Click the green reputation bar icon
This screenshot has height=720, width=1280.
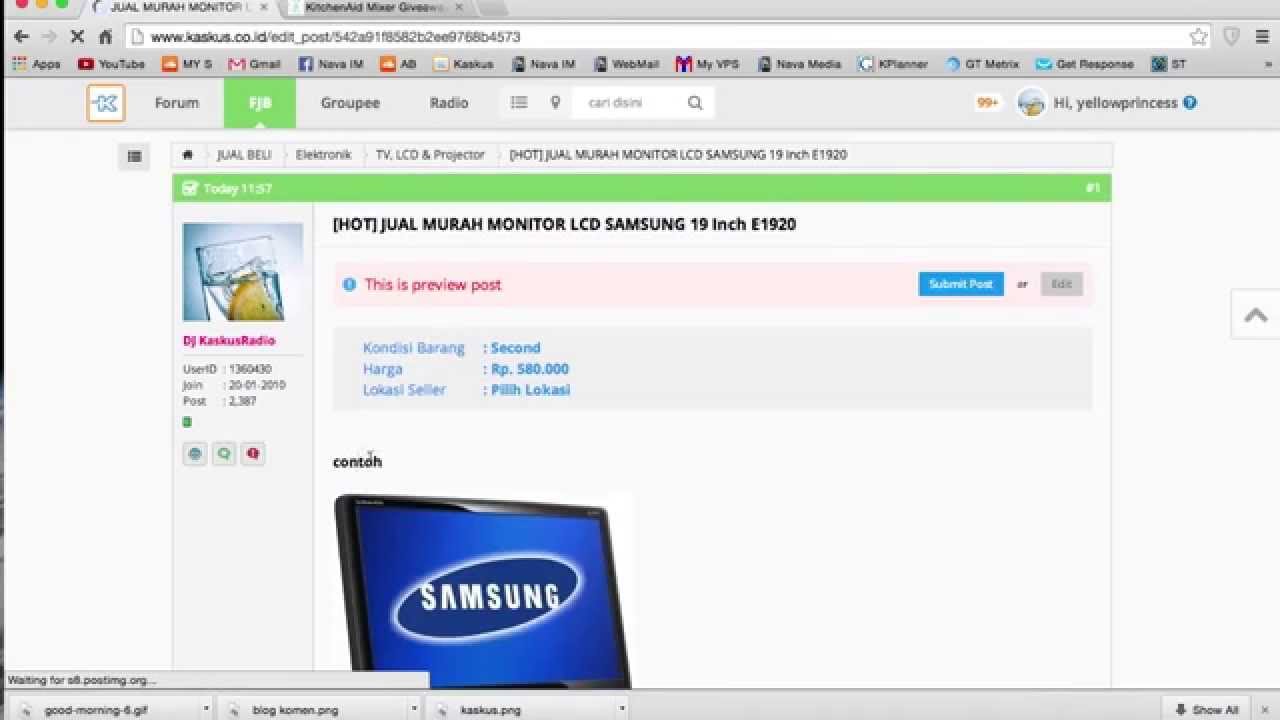click(x=187, y=422)
